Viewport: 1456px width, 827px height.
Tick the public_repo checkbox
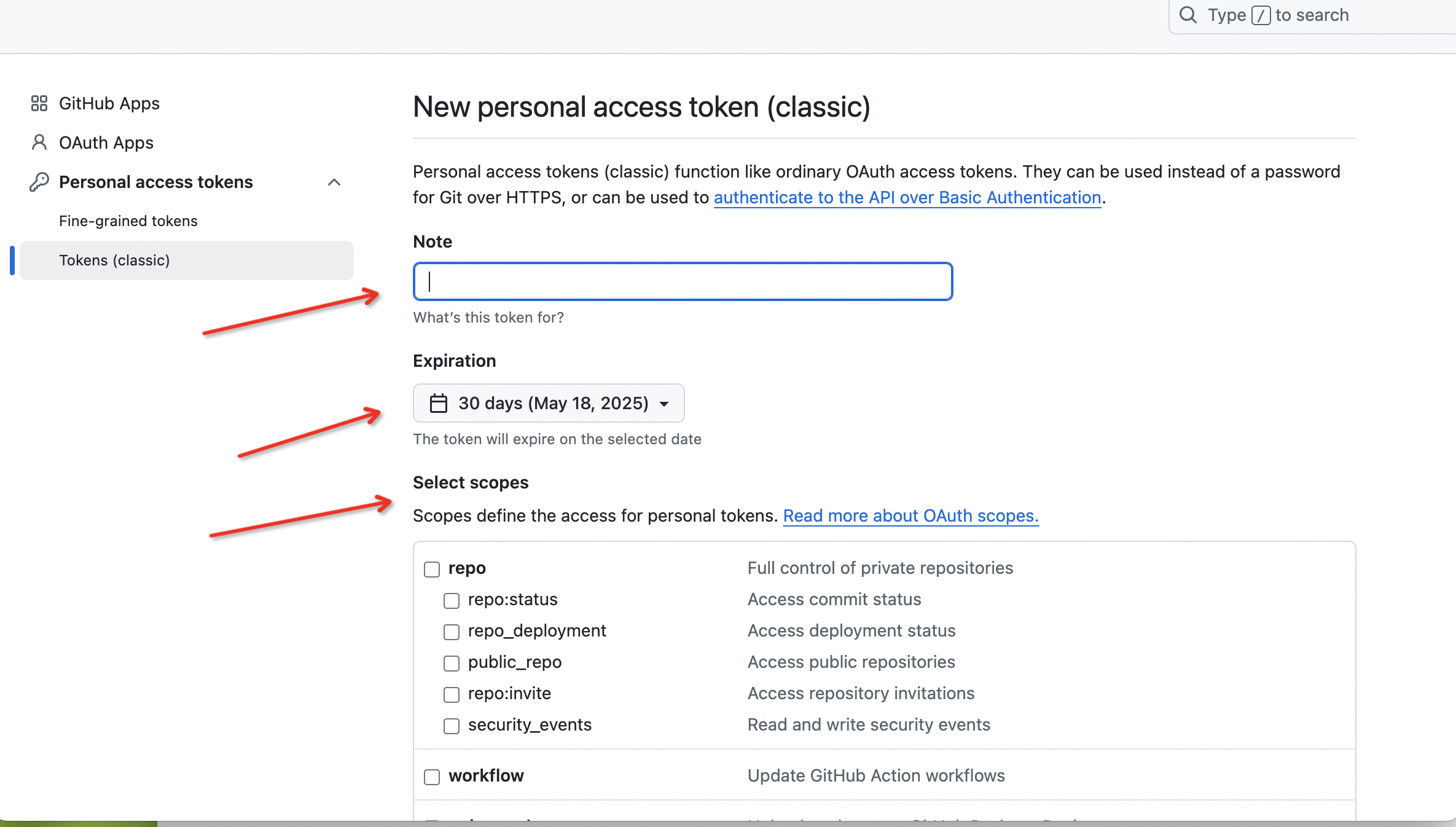452,663
